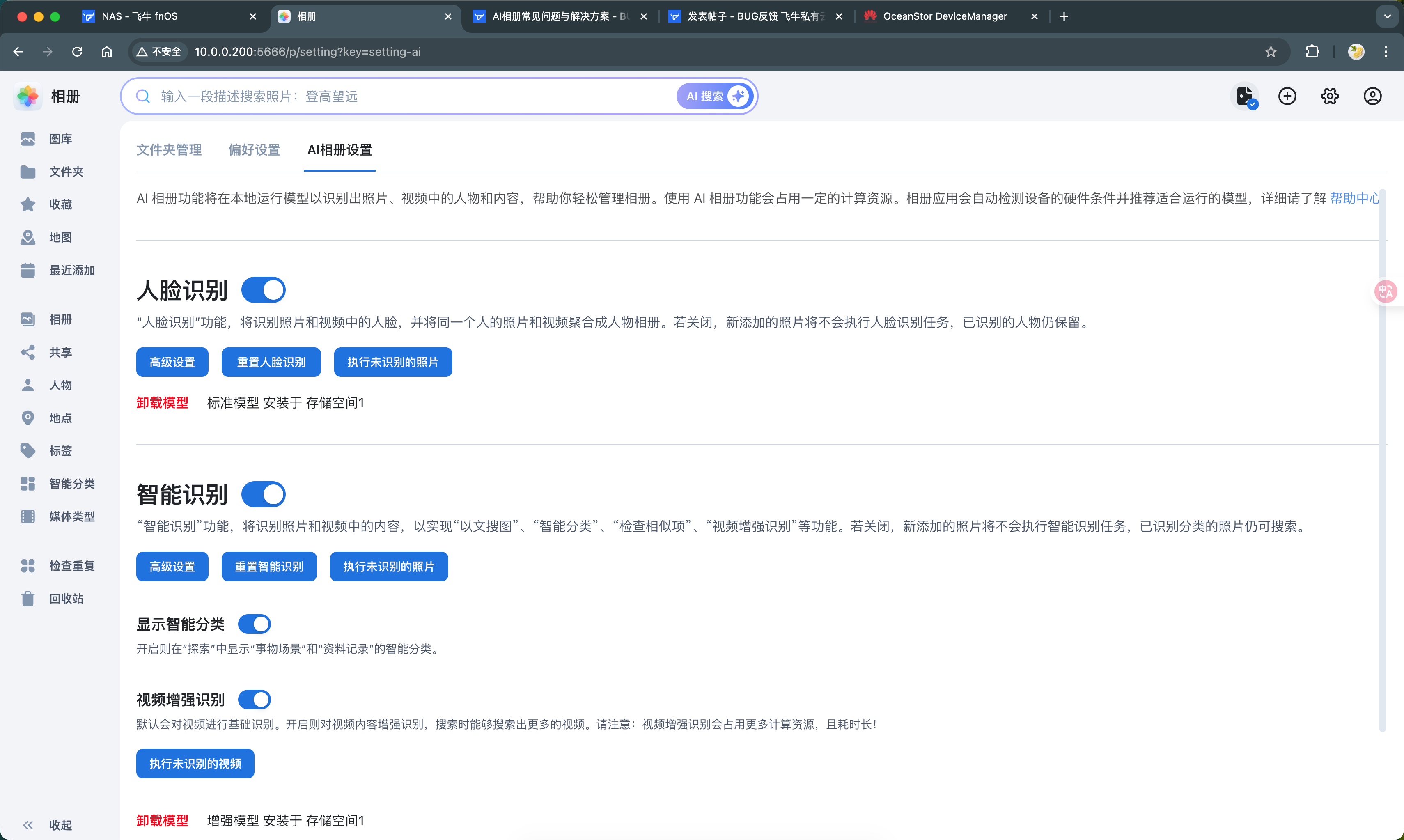Click the task status file icon

(x=1245, y=96)
